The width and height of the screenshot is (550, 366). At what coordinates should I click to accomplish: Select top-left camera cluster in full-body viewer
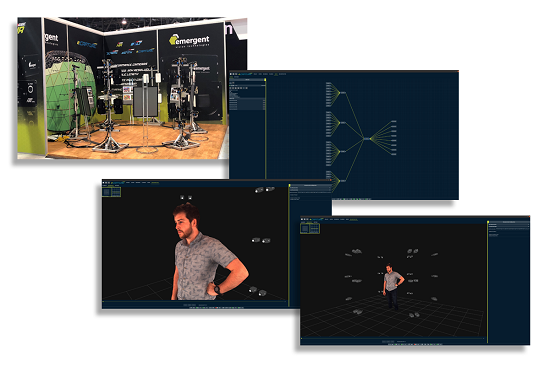[357, 251]
